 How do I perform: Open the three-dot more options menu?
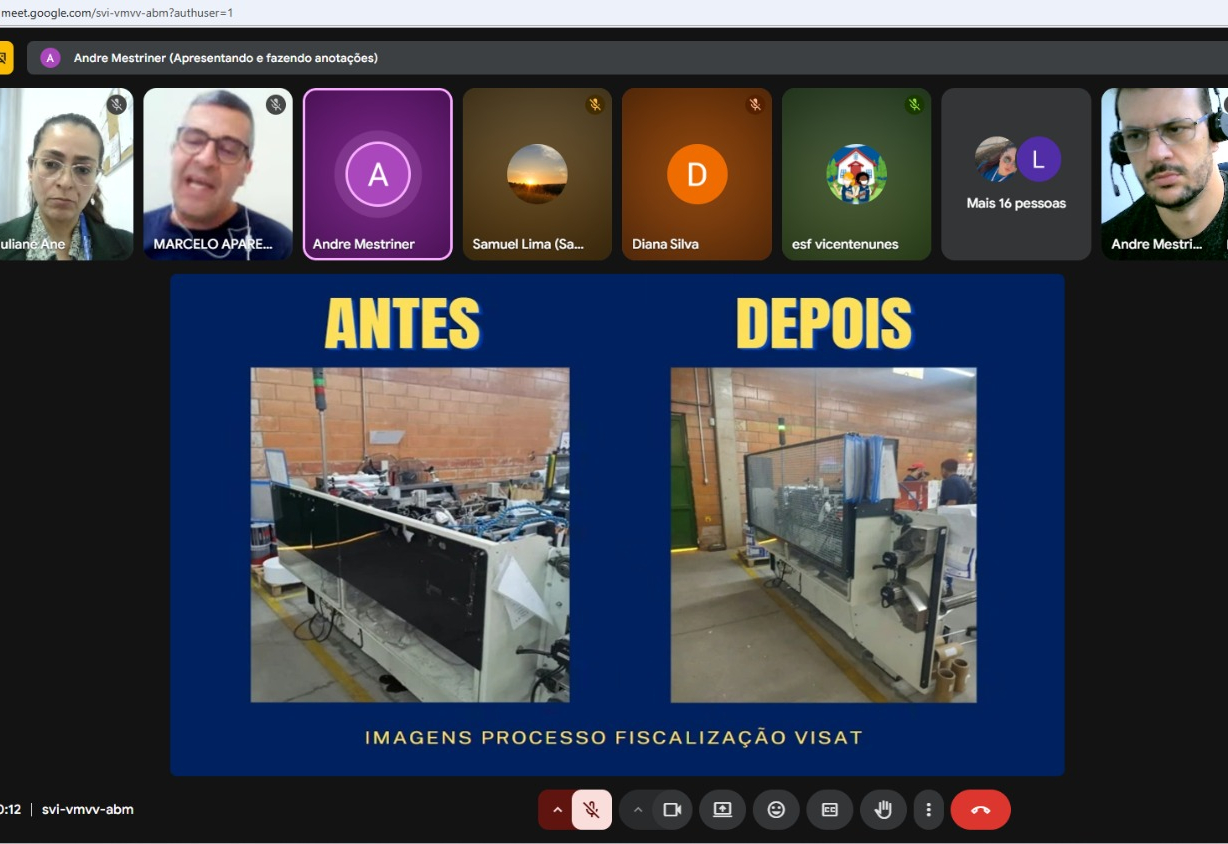point(929,810)
